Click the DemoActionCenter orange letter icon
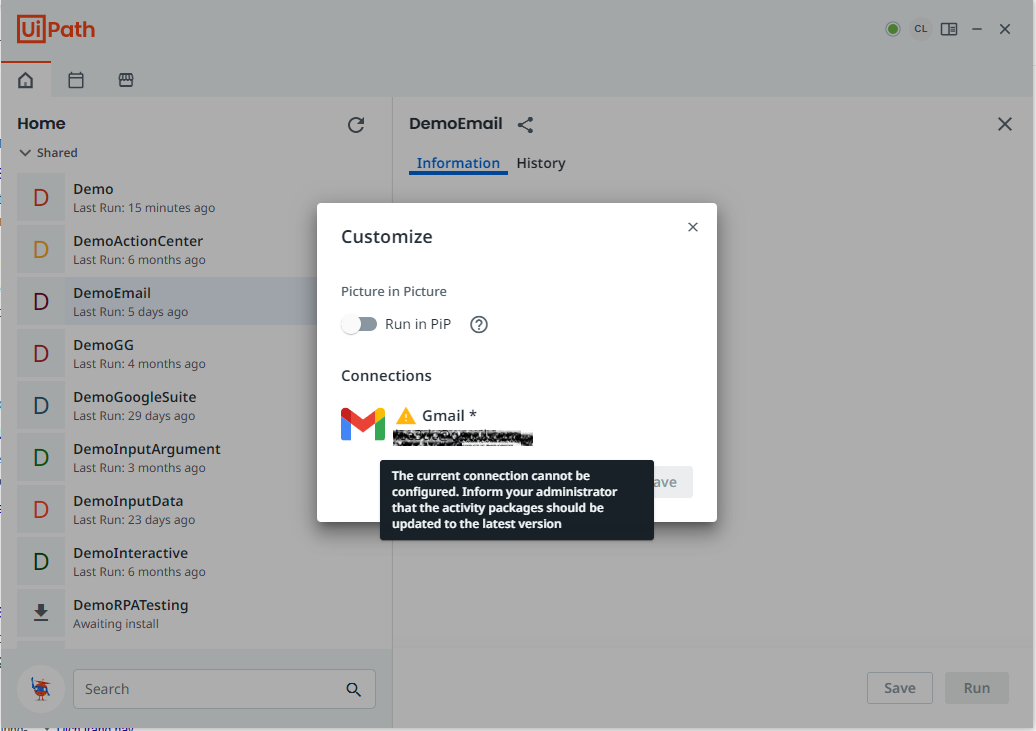 (x=41, y=250)
